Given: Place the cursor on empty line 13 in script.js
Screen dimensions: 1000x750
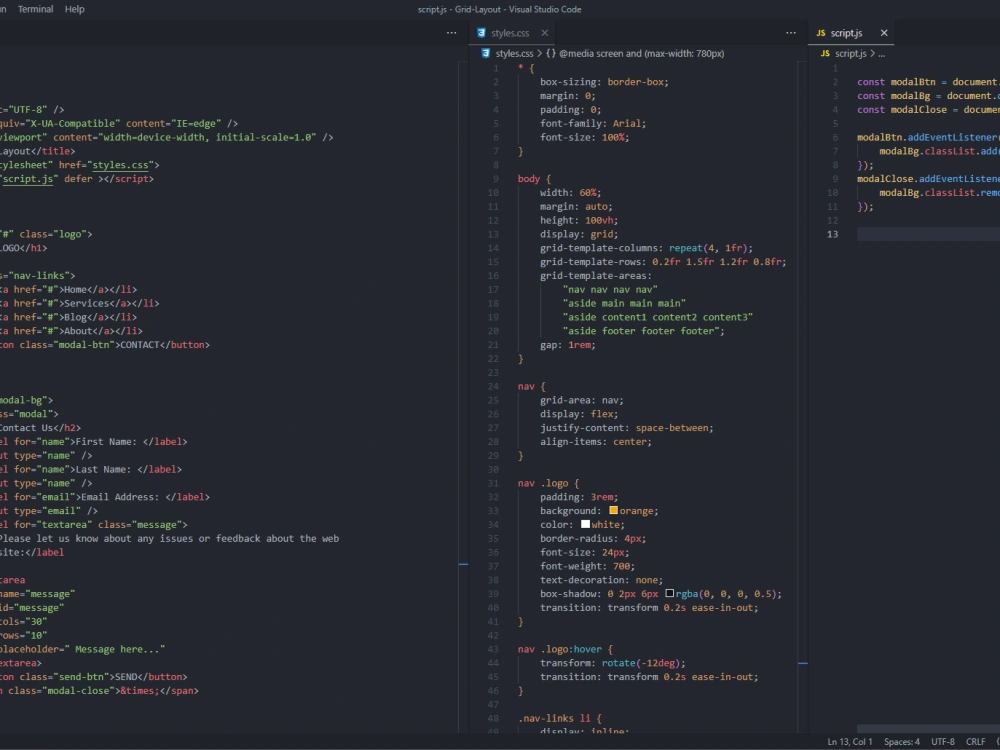Looking at the screenshot, I should click(928, 234).
